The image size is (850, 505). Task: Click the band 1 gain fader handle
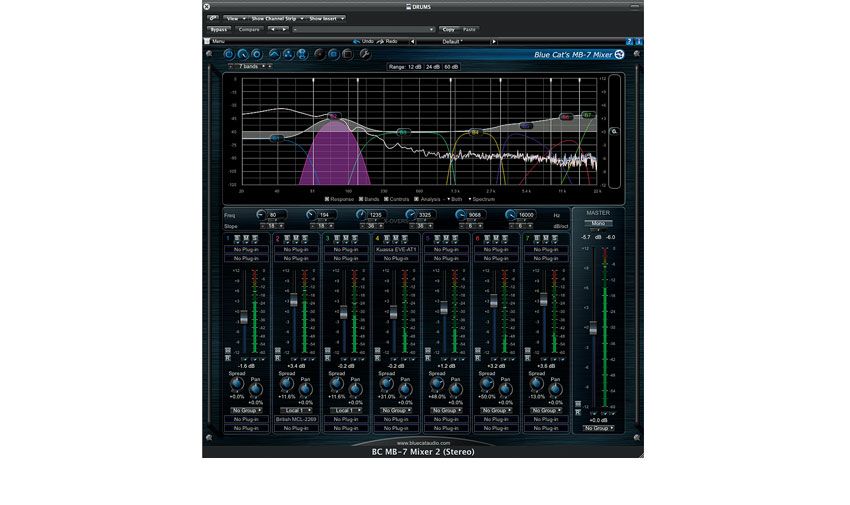tap(244, 318)
